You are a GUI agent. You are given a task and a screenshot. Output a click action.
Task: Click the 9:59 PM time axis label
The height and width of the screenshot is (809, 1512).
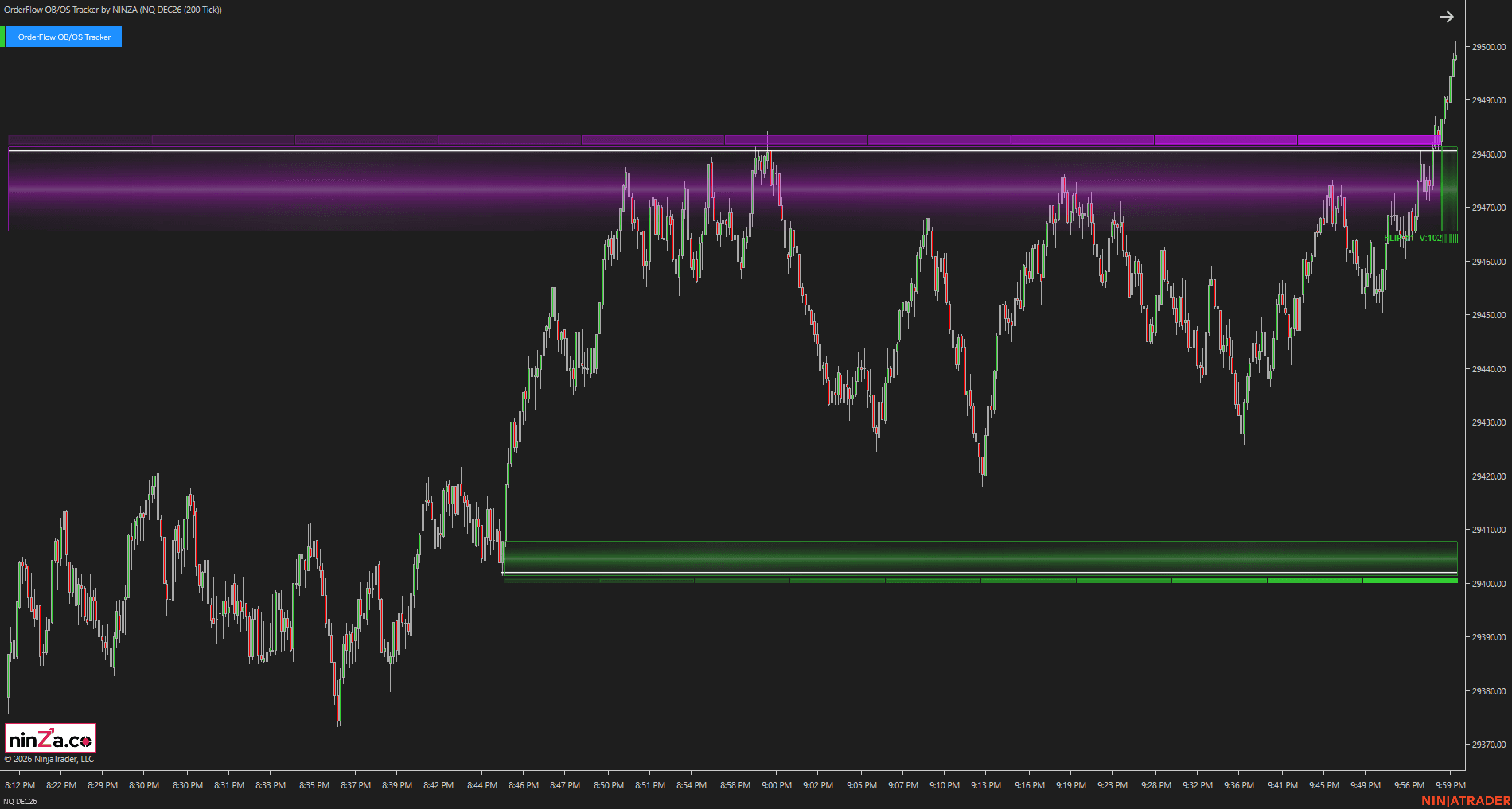pyautogui.click(x=1451, y=785)
